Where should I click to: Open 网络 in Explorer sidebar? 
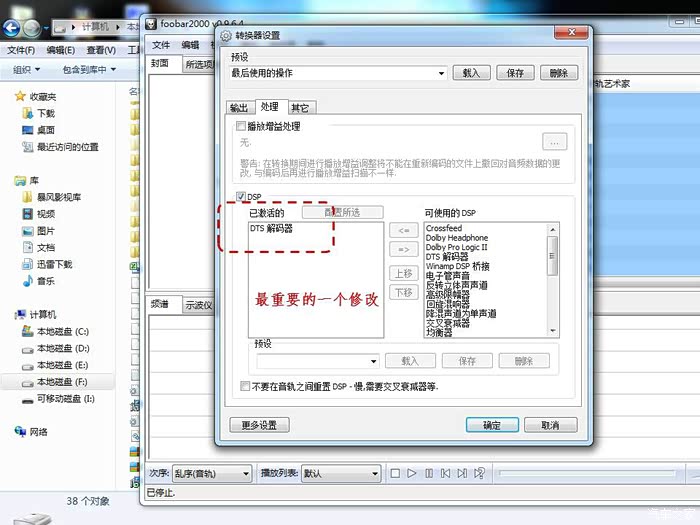tap(31, 432)
